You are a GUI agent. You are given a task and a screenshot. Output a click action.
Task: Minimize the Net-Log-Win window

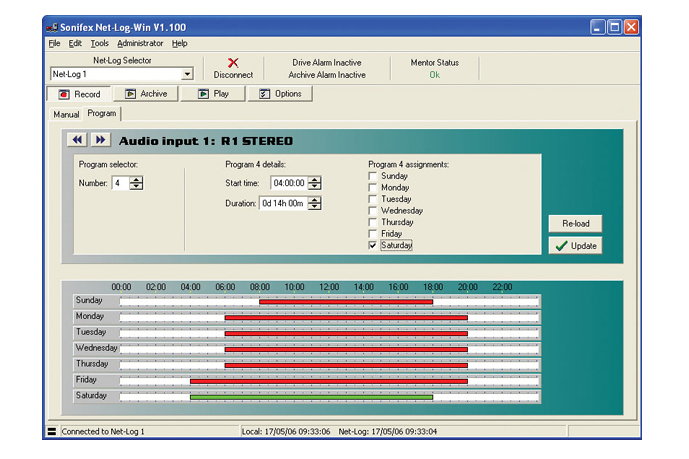coord(598,27)
